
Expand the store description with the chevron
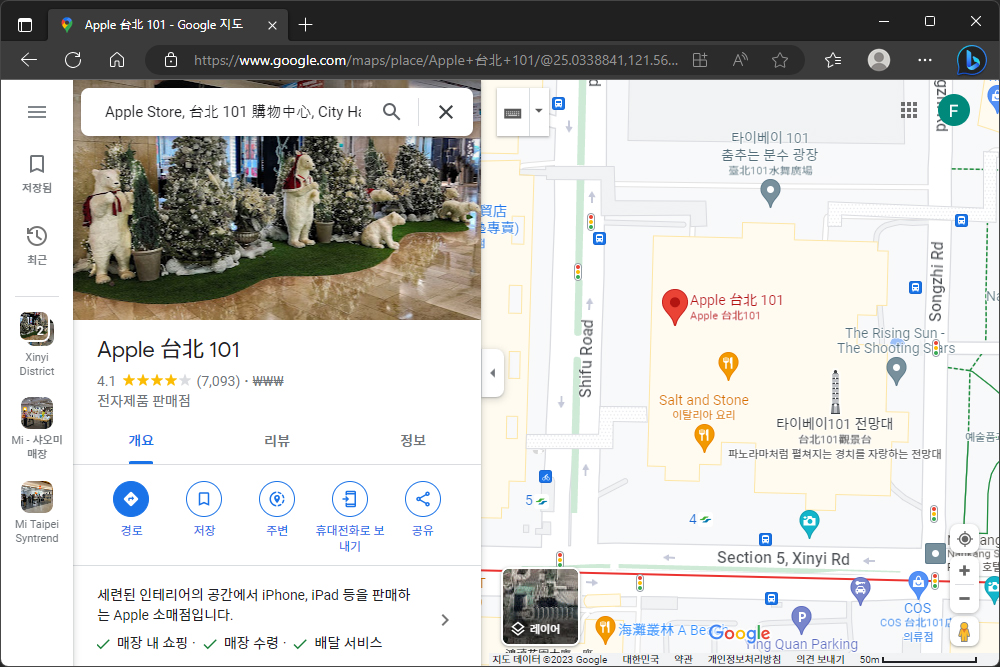coord(445,620)
